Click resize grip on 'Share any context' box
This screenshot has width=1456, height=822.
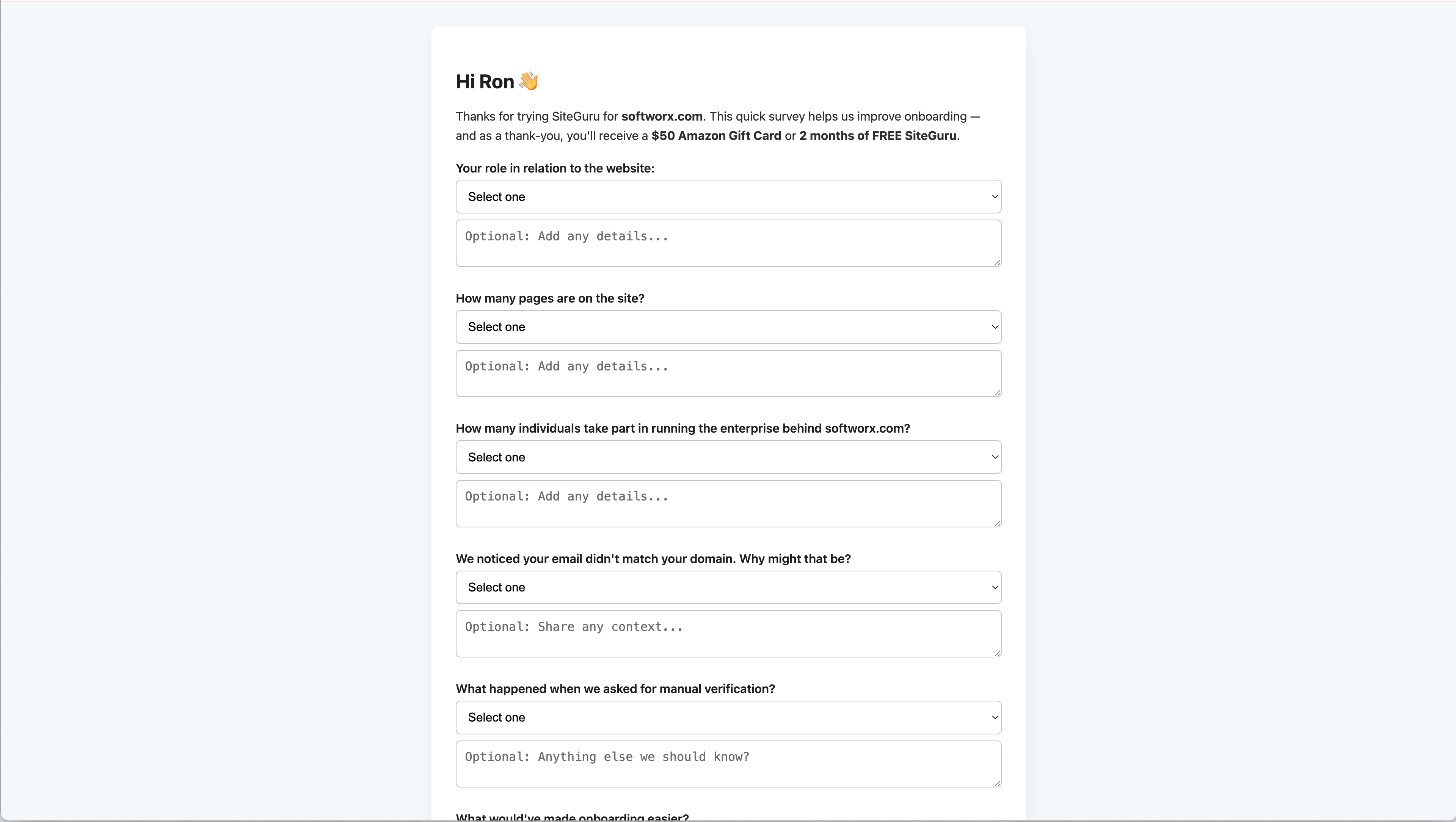997,653
